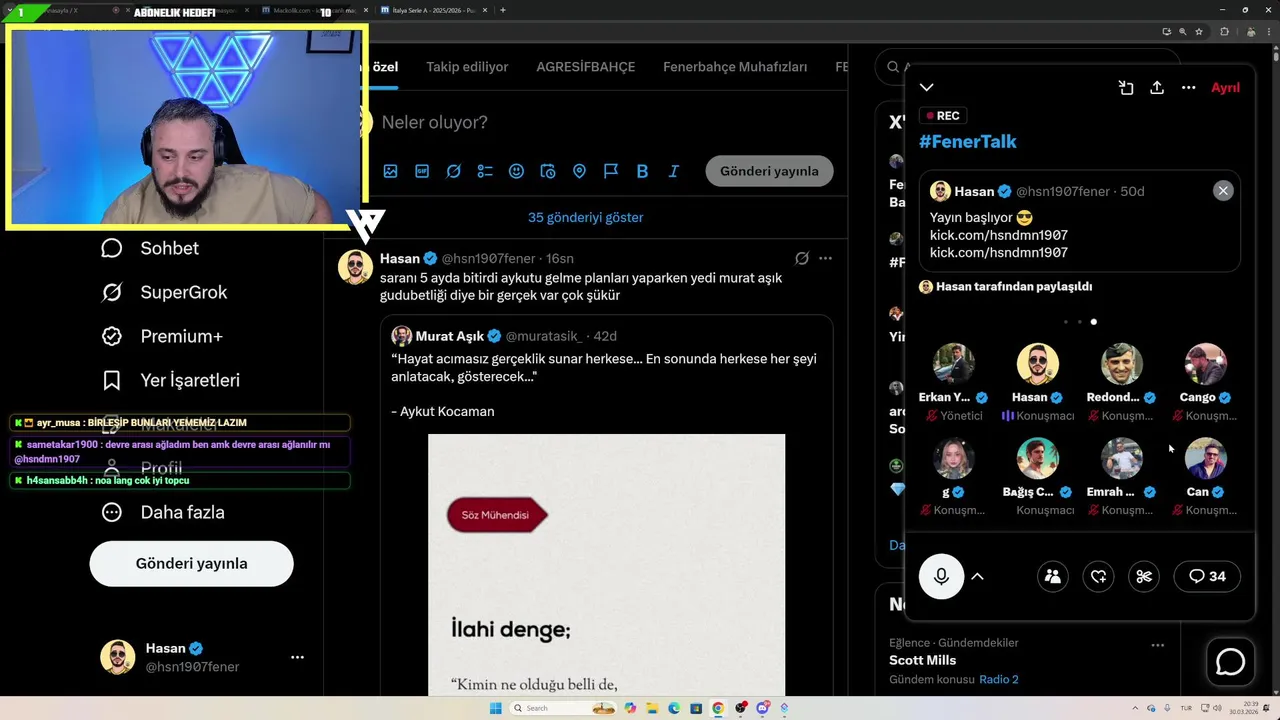Image resolution: width=1280 pixels, height=720 pixels.
Task: Open Cango speaker avatar in space
Action: [x=1205, y=364]
